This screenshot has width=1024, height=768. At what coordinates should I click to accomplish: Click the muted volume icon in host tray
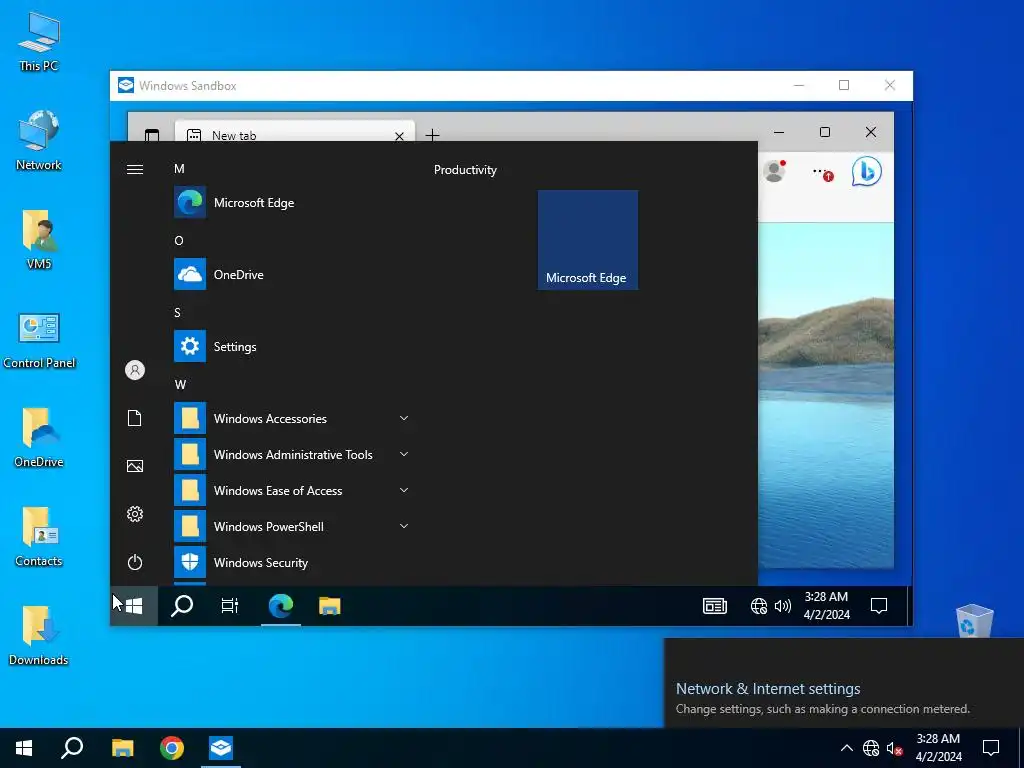pyautogui.click(x=894, y=748)
